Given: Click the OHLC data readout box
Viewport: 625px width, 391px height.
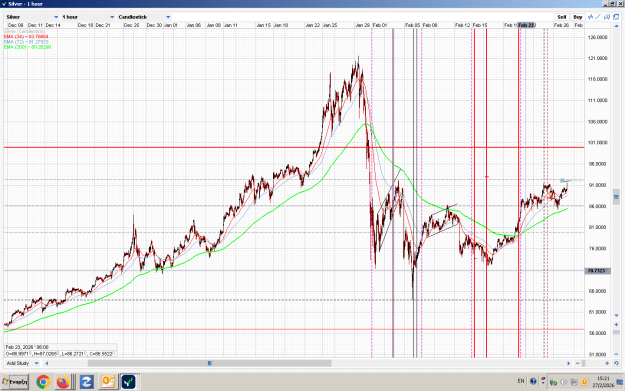Looking at the screenshot, I should (x=61, y=354).
